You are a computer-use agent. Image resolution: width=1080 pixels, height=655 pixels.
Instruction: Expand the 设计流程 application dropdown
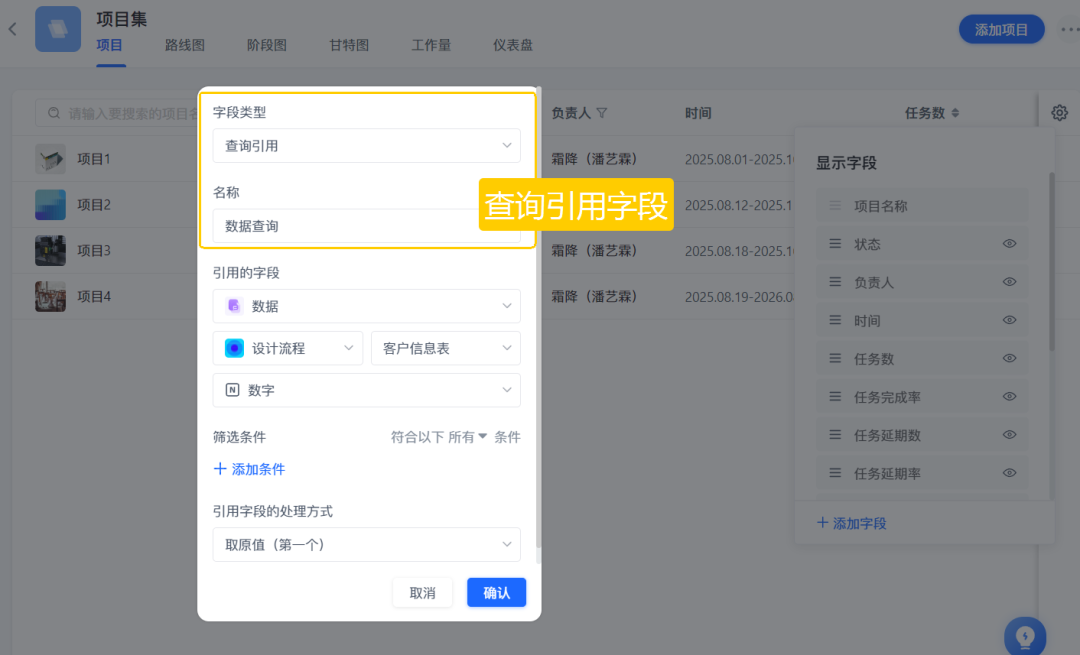(x=287, y=348)
